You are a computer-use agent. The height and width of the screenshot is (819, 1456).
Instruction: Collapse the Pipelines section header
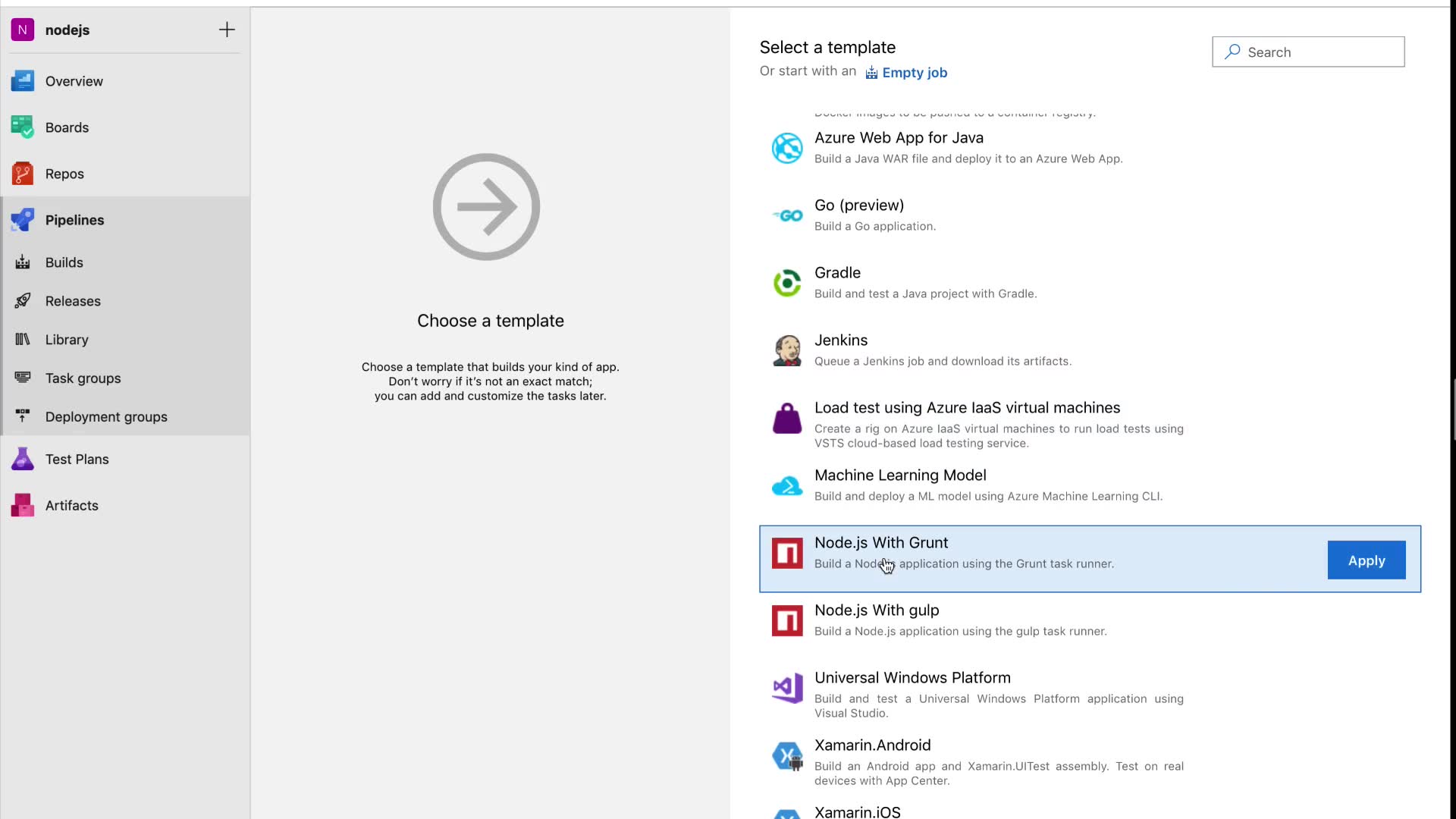[74, 220]
